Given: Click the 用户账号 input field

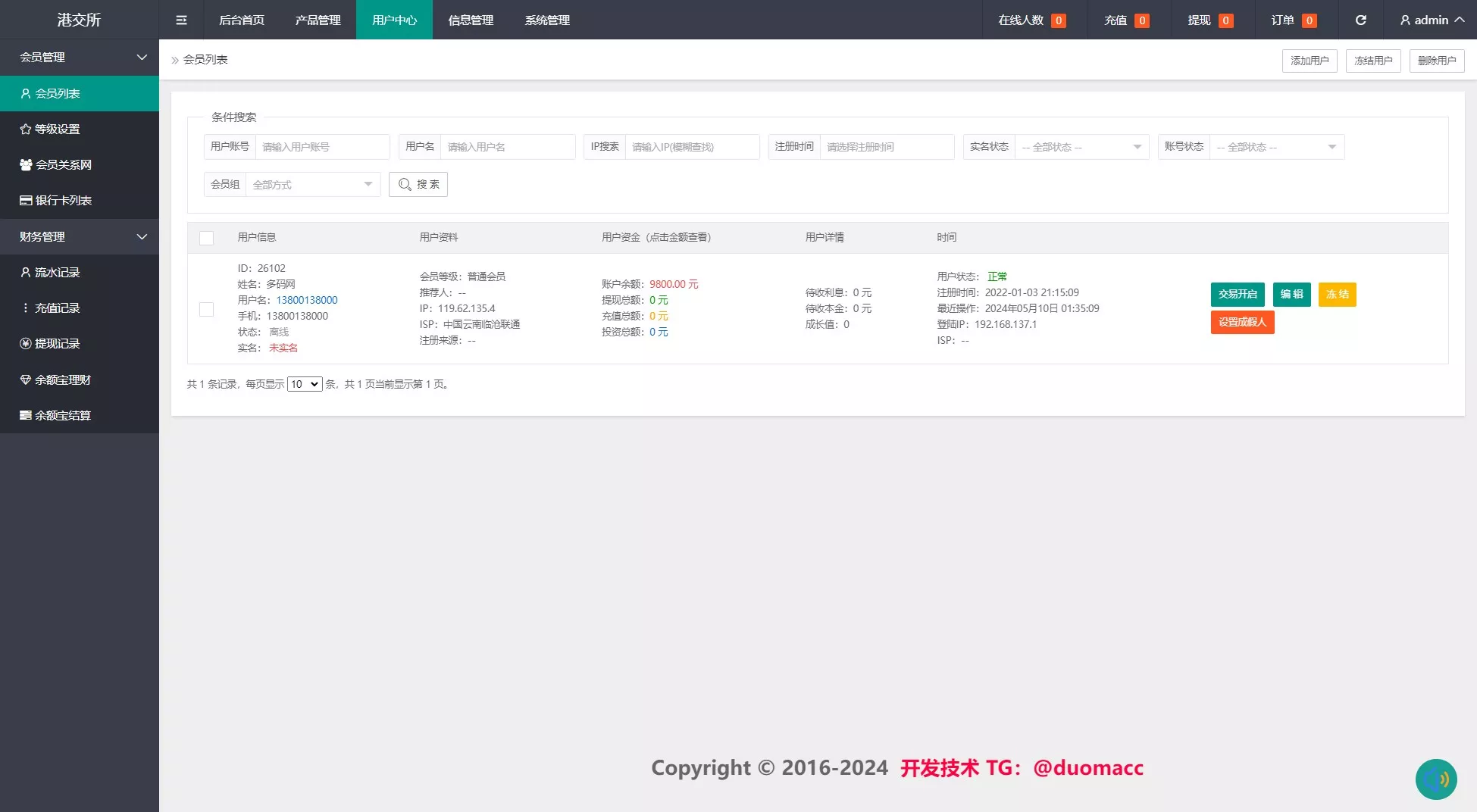Looking at the screenshot, I should tap(322, 147).
